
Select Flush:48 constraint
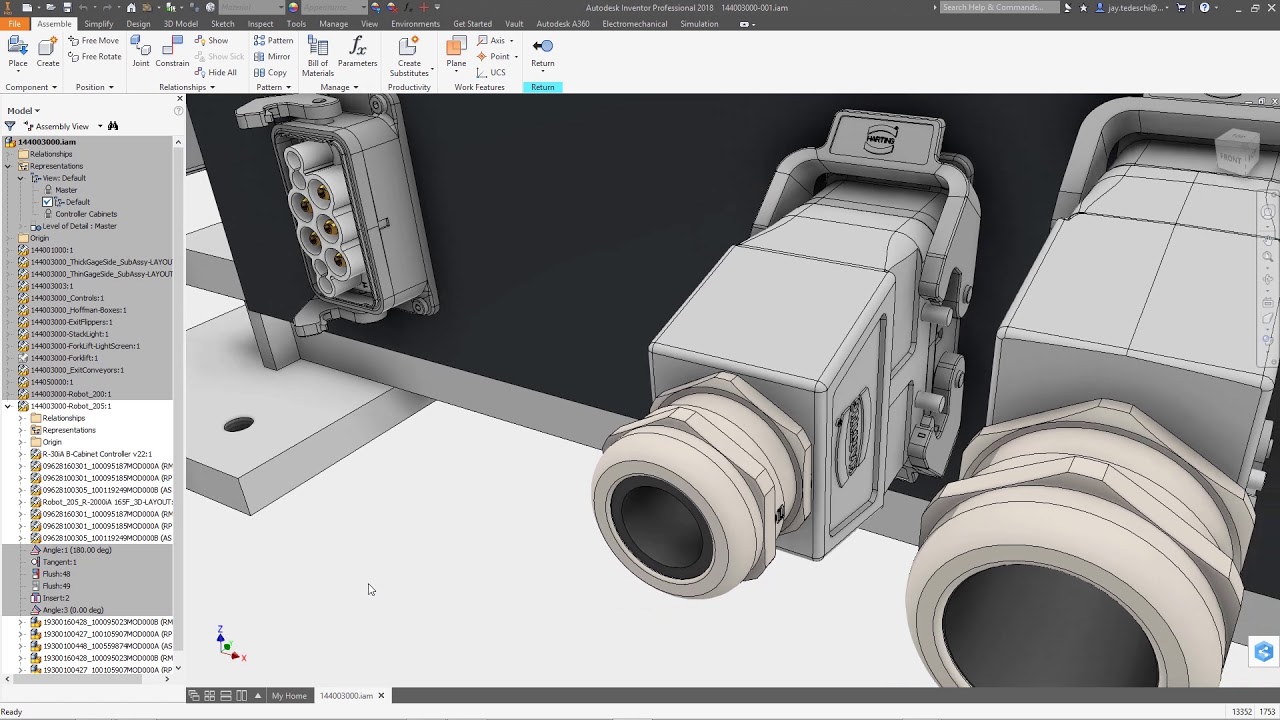tap(56, 574)
